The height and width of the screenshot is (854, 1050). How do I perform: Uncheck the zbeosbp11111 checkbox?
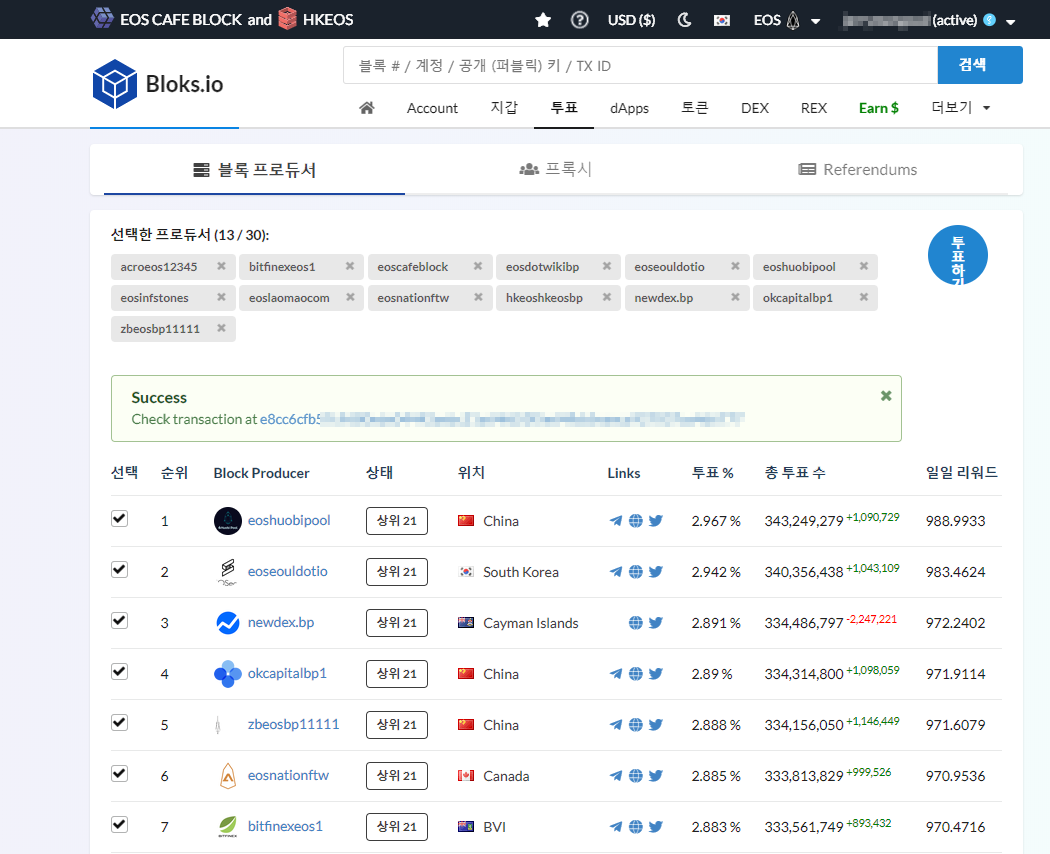[119, 722]
